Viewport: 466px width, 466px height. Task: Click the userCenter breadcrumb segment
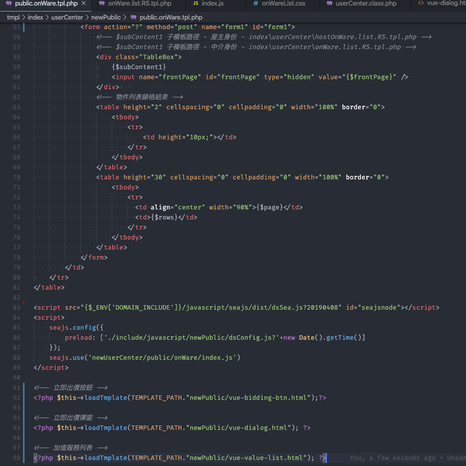(x=67, y=17)
